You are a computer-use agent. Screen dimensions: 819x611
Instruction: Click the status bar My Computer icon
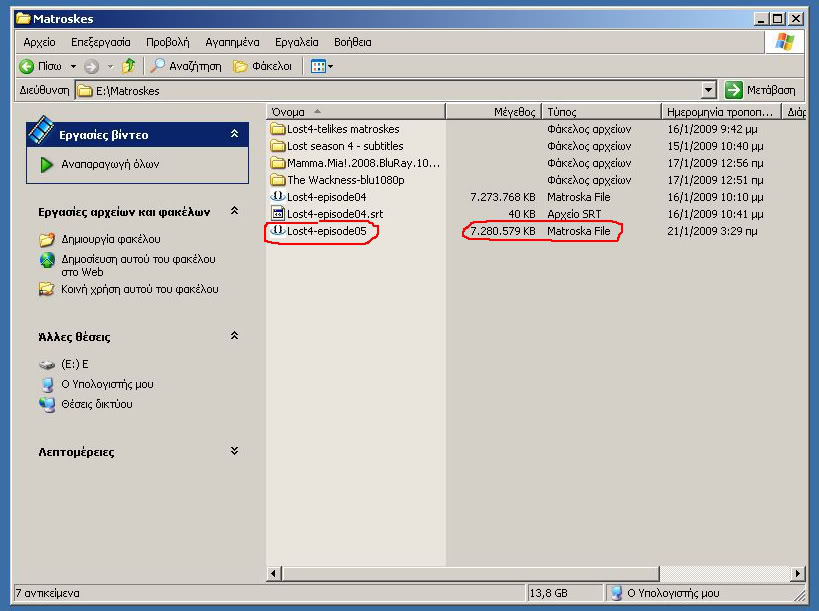pyautogui.click(x=616, y=593)
